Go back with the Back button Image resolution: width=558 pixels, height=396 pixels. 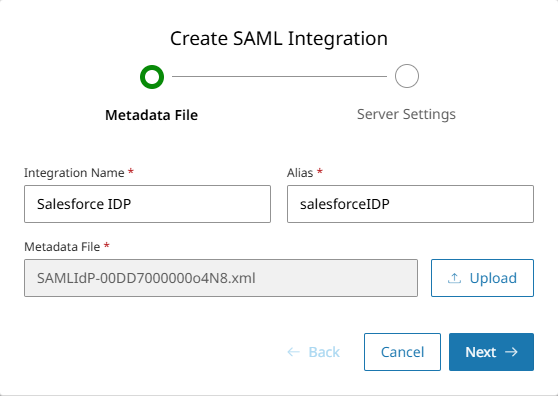tap(314, 352)
